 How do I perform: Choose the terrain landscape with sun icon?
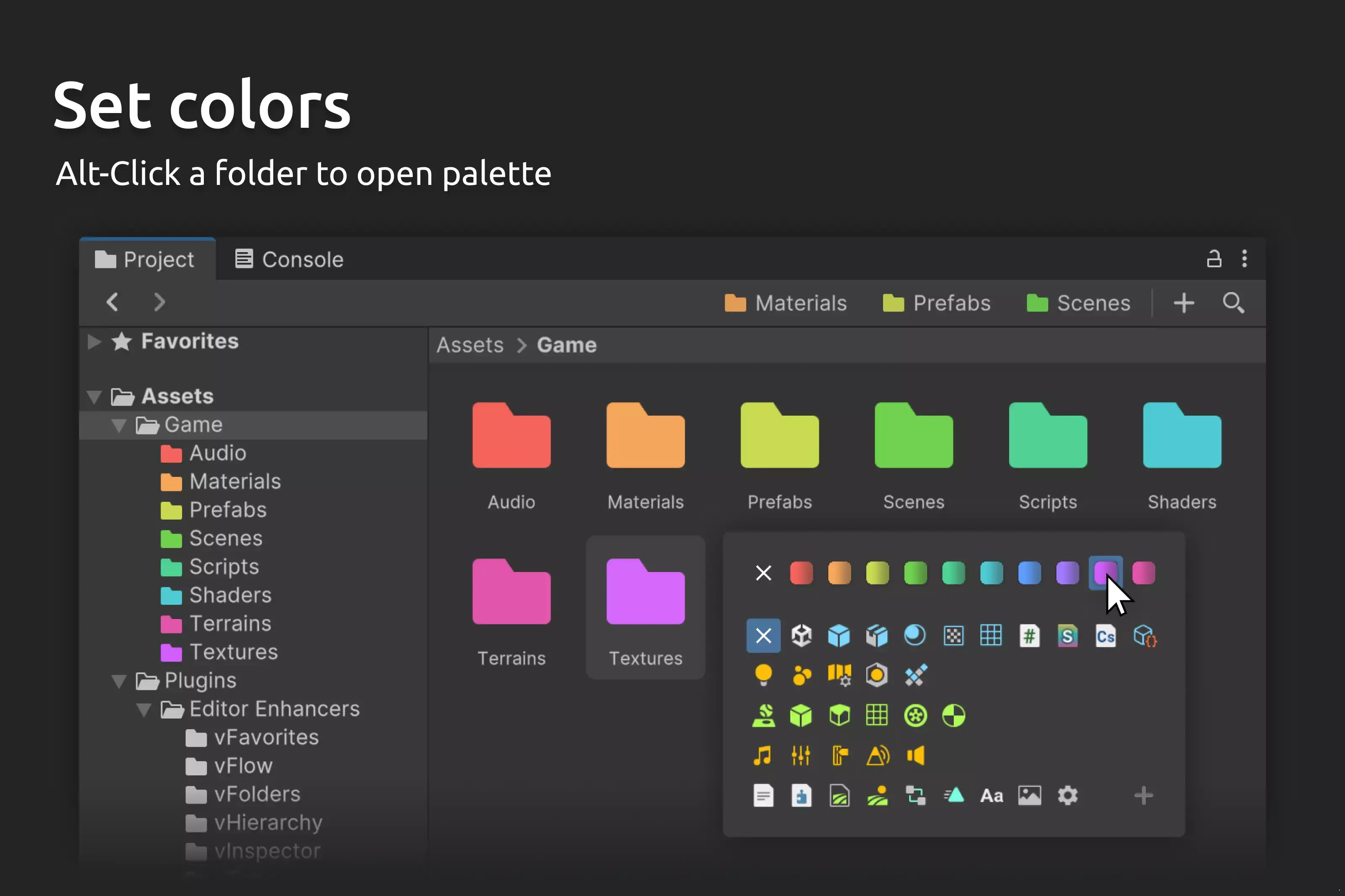pyautogui.click(x=878, y=796)
